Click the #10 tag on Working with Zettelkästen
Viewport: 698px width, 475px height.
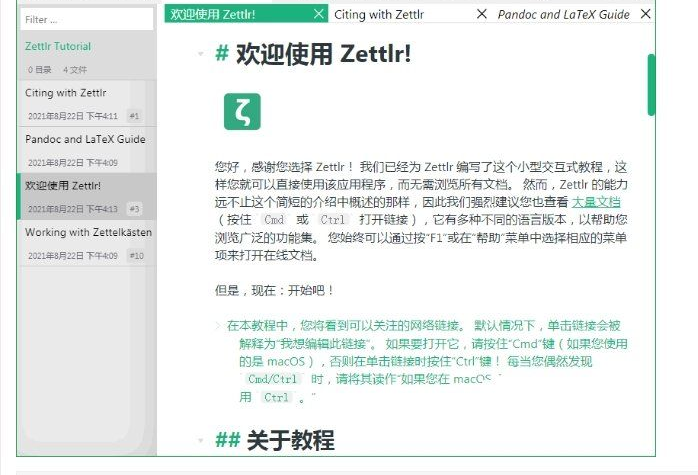[136, 256]
